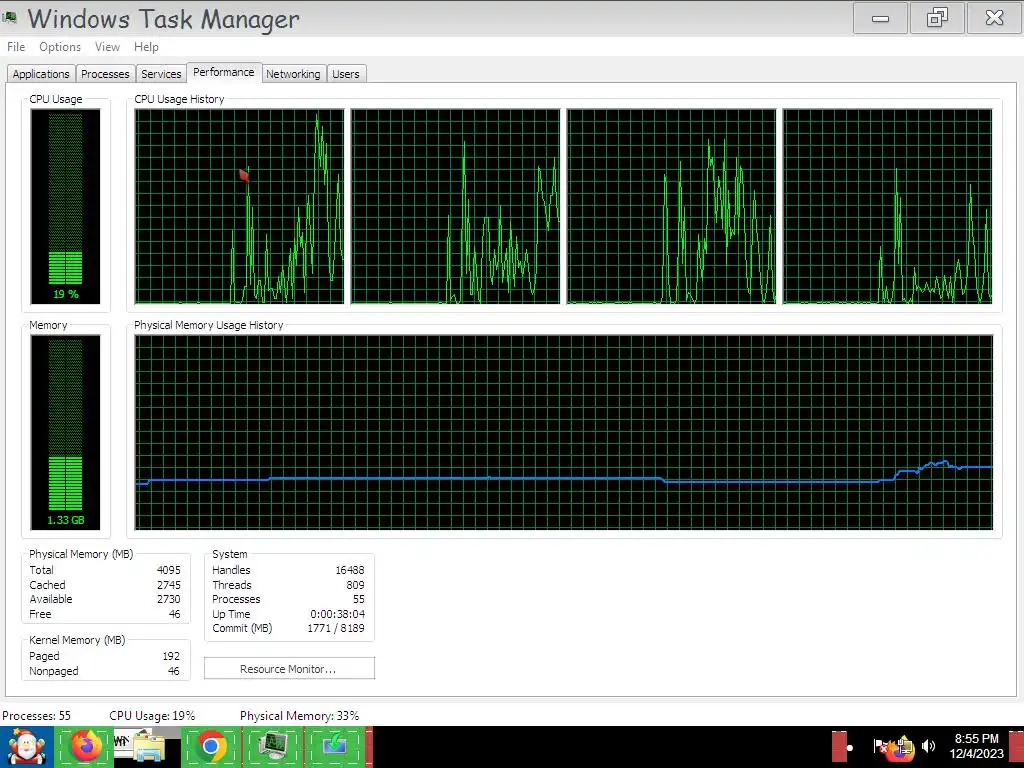
Task: Click the Nonpaged kernel memory label
Action: click(54, 671)
